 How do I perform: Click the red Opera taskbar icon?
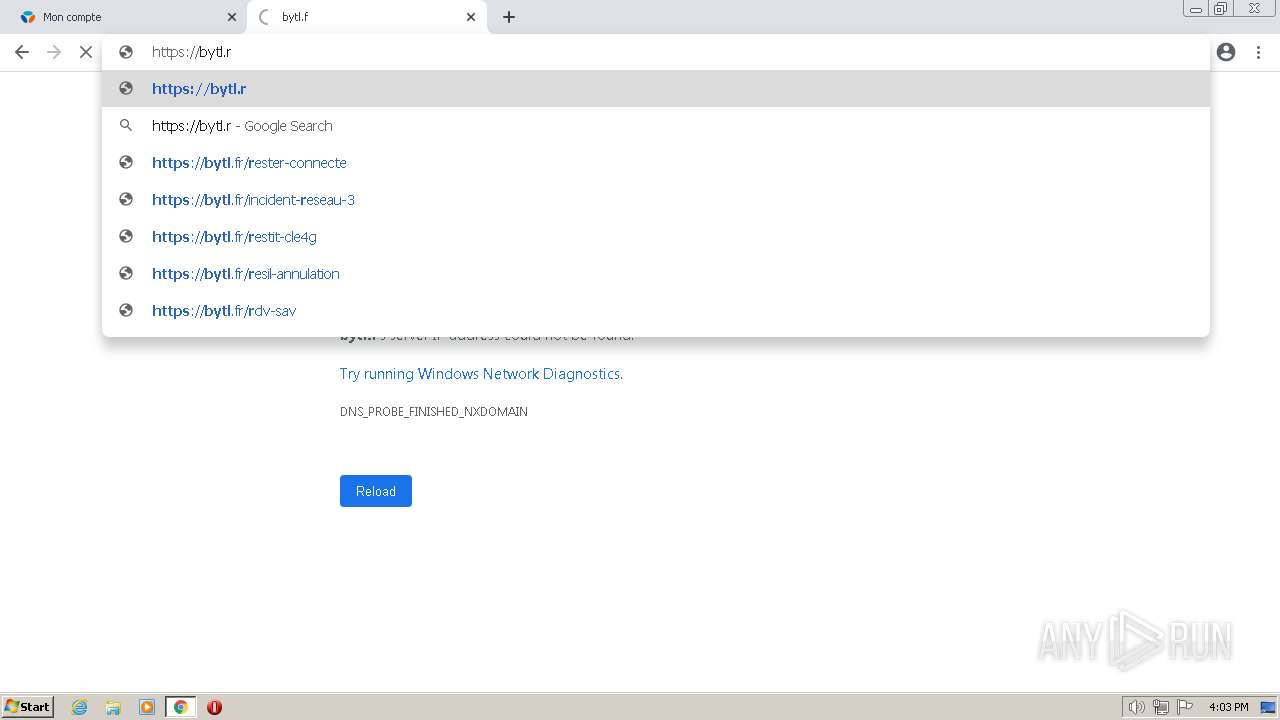point(214,707)
